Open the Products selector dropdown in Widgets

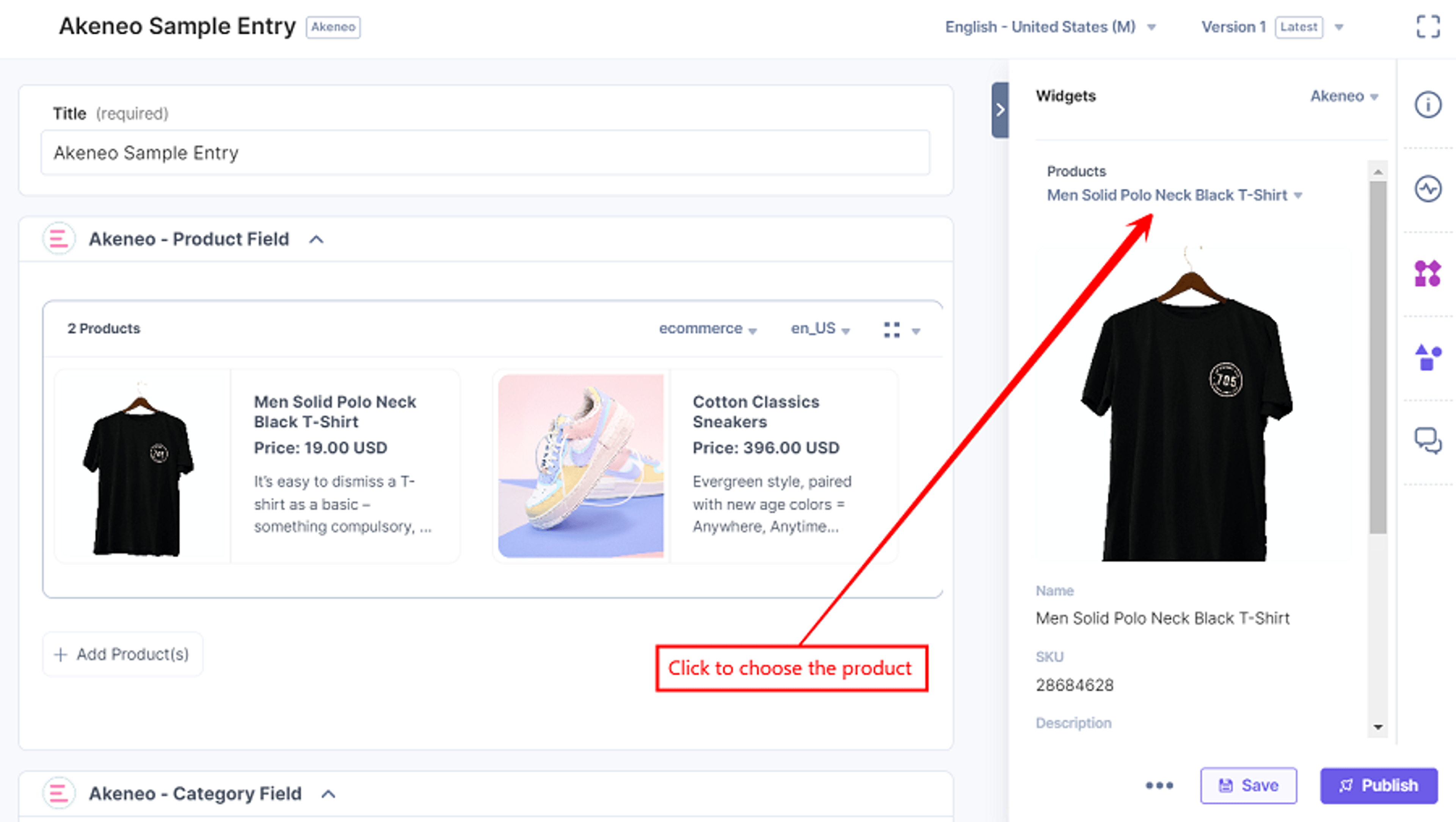pos(1175,195)
